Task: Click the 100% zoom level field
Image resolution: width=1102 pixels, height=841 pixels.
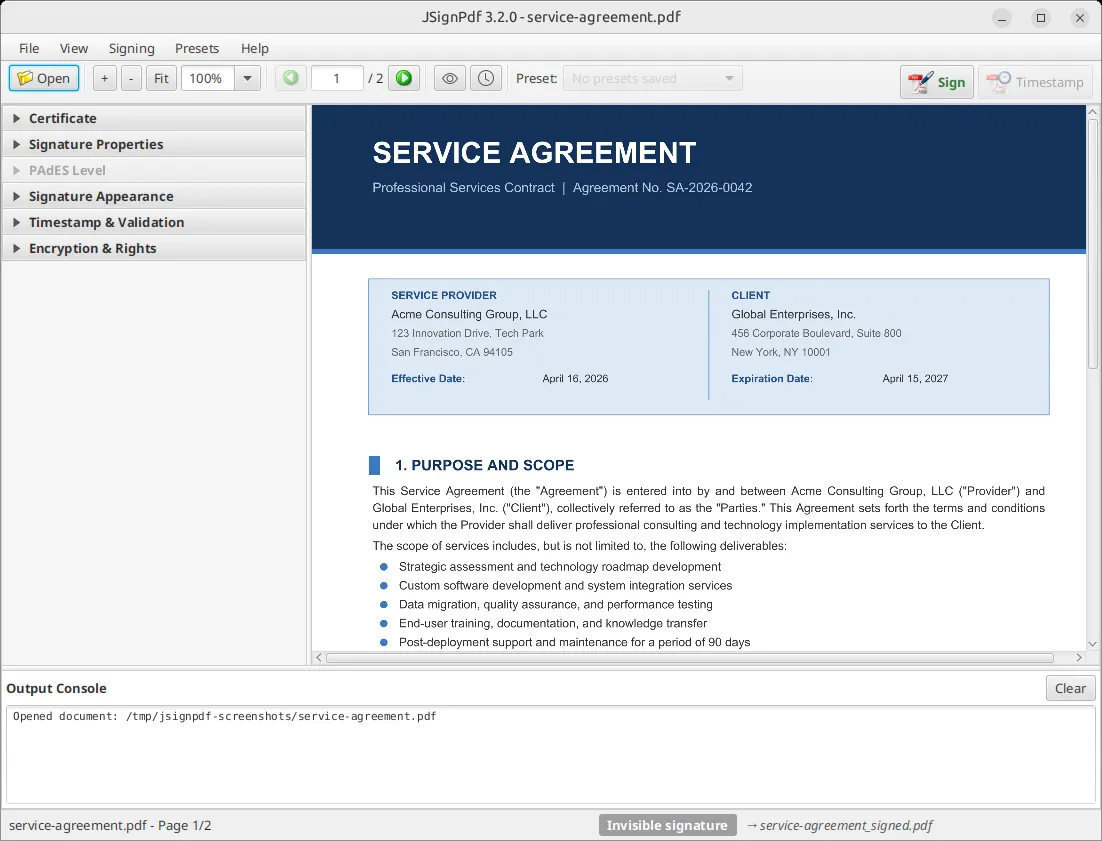Action: coord(207,78)
